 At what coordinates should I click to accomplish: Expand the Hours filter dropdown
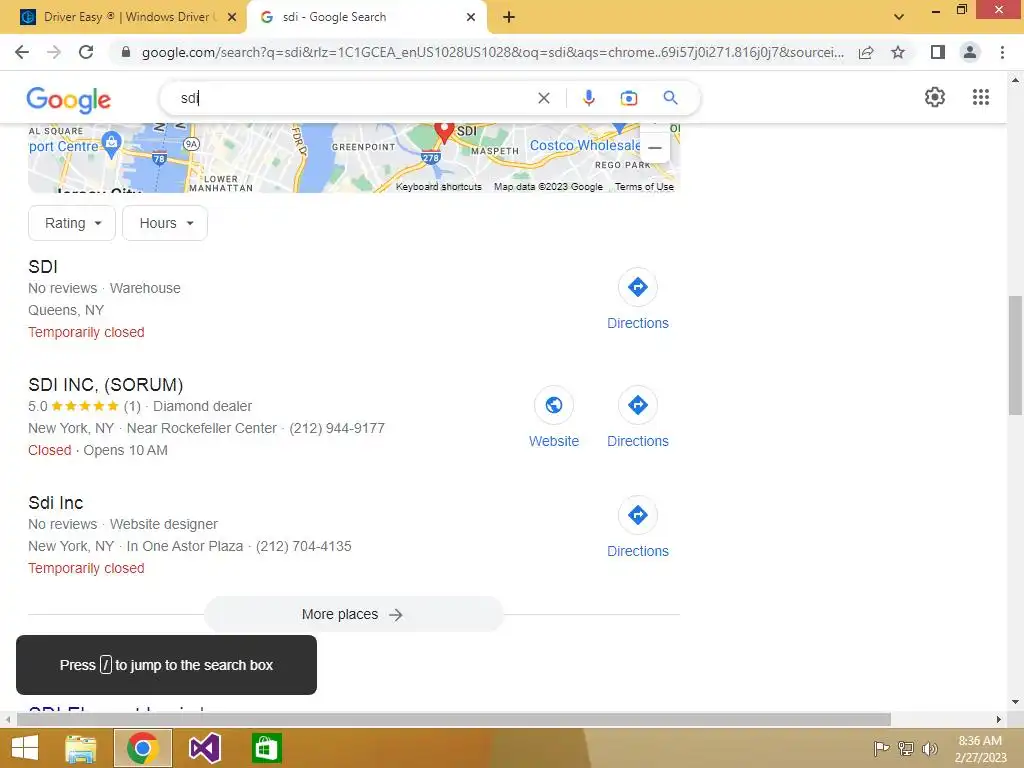point(165,223)
